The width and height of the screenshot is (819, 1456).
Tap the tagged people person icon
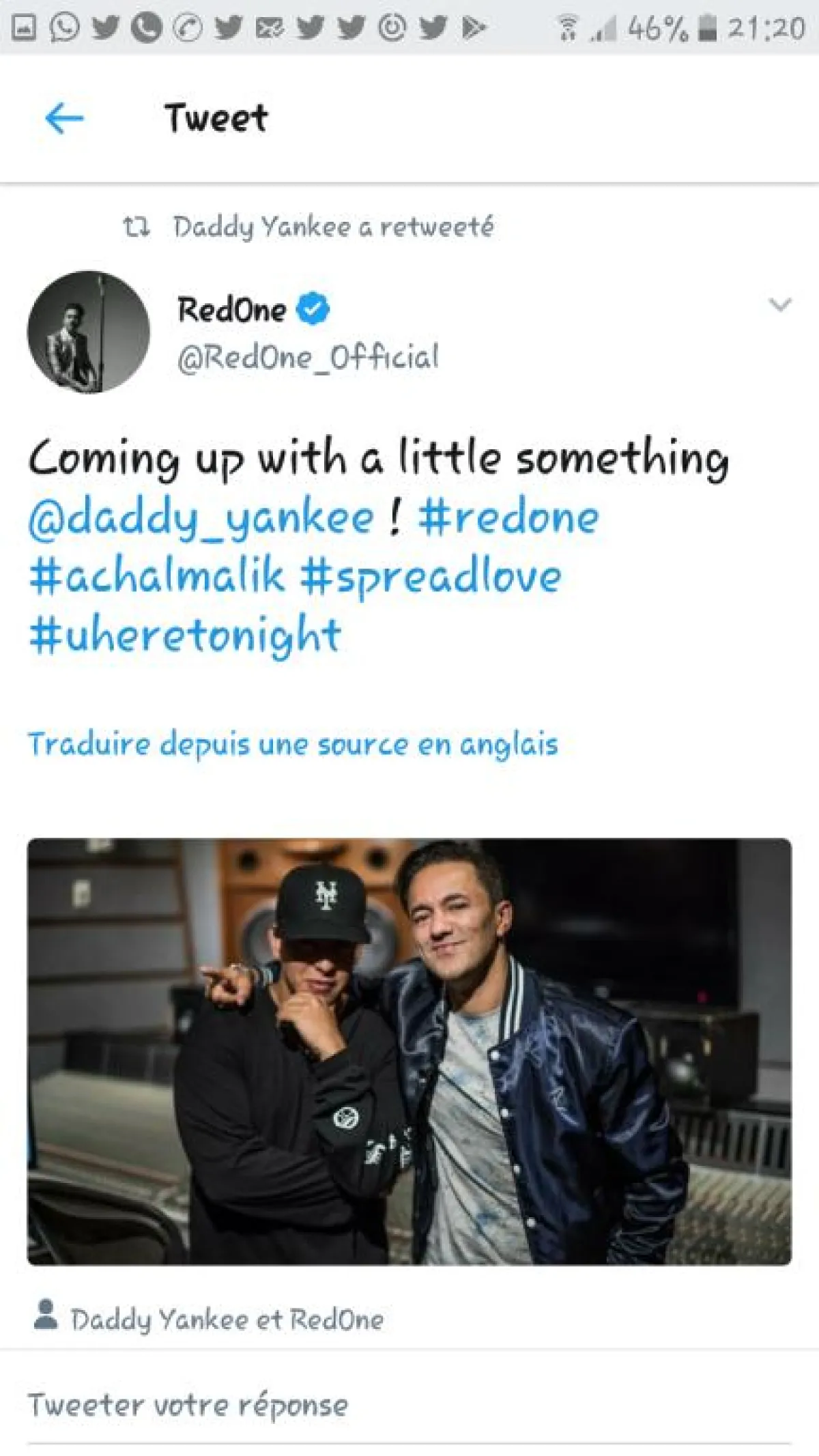point(46,1315)
